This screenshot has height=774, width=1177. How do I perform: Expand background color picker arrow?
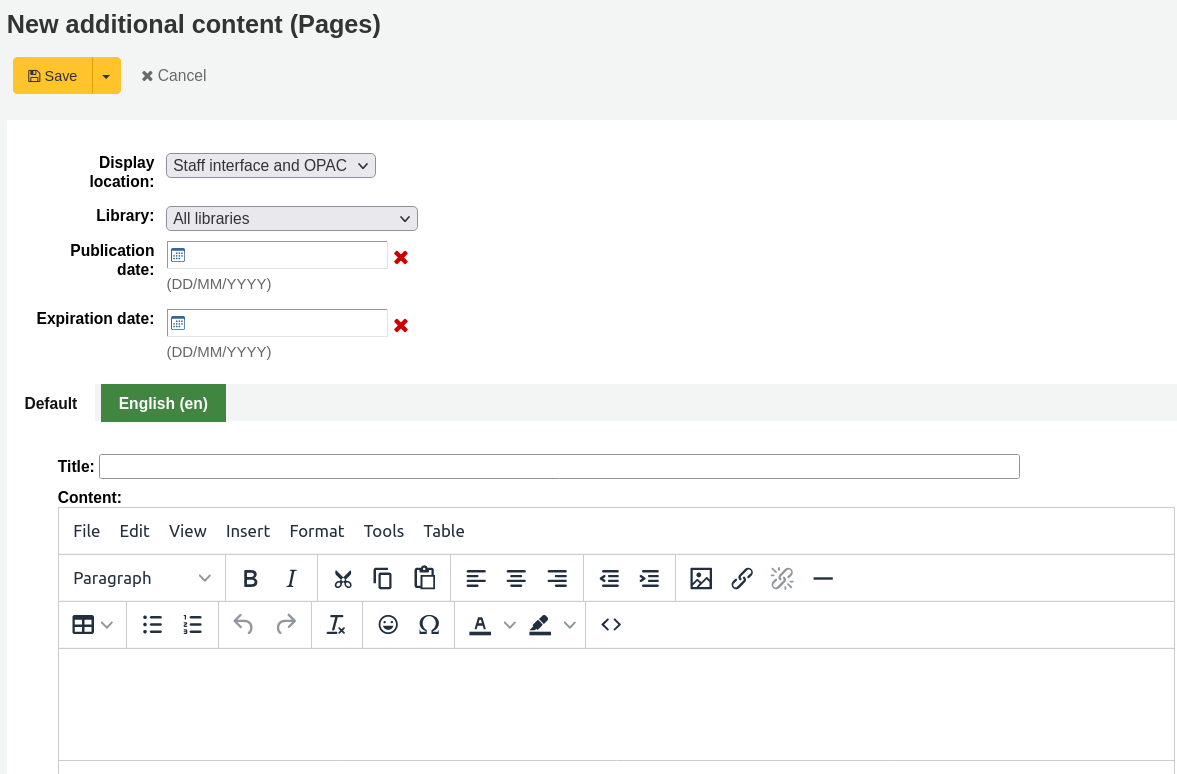click(x=570, y=625)
